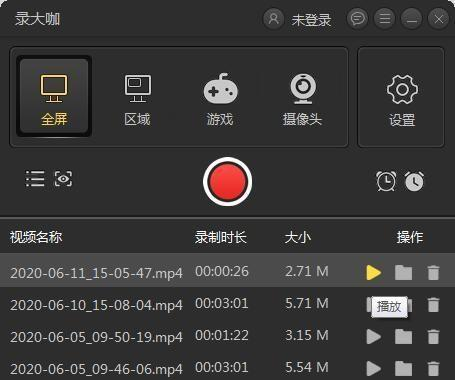455x380 pixels.
Task: Select the 摄像头 webcam recording mode
Action: coord(302,100)
